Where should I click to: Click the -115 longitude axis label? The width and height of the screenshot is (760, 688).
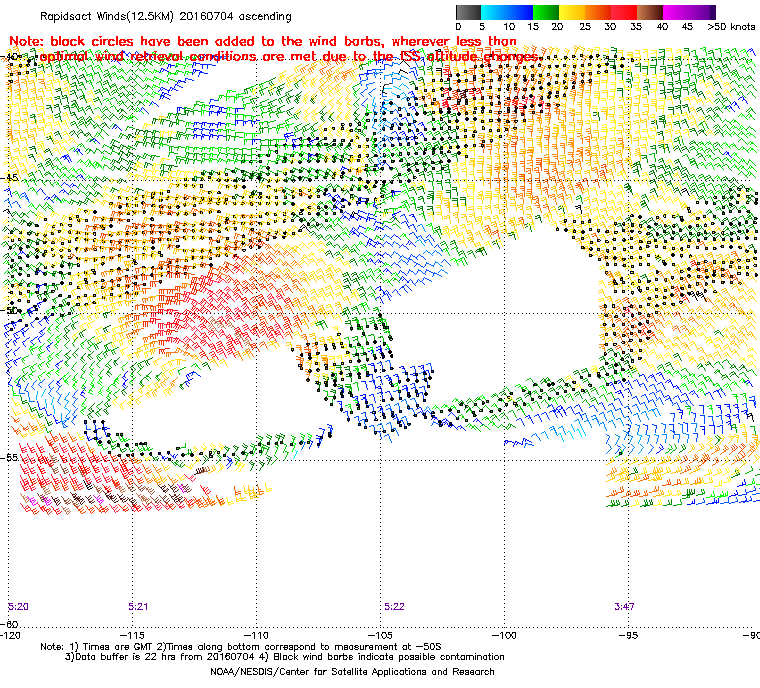coord(132,635)
